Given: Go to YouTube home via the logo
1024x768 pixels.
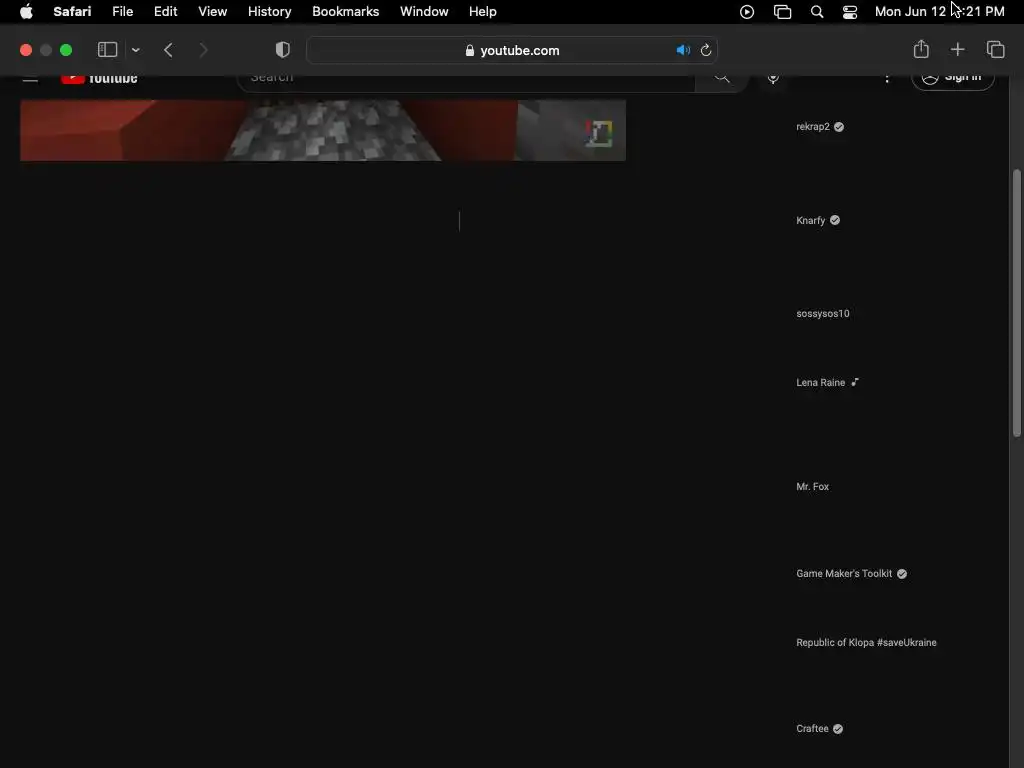Looking at the screenshot, I should [x=99, y=79].
